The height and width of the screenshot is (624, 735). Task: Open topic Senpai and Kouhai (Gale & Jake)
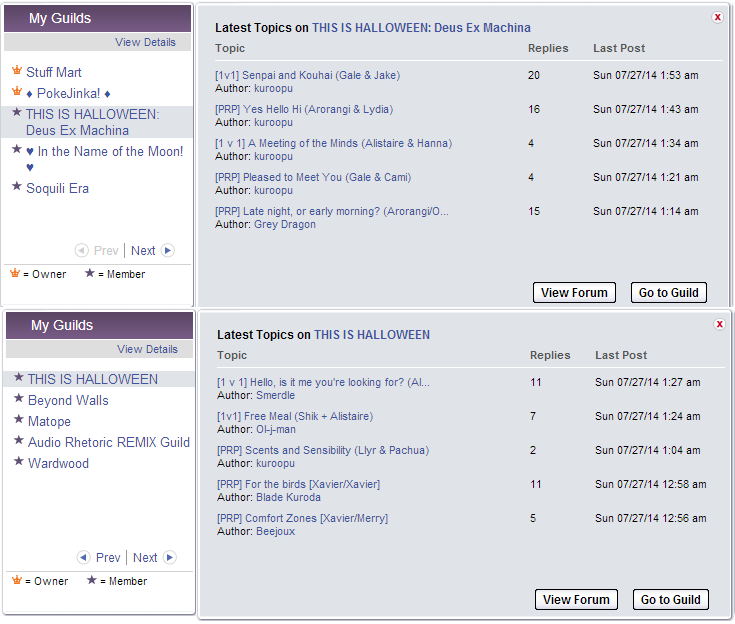click(308, 75)
